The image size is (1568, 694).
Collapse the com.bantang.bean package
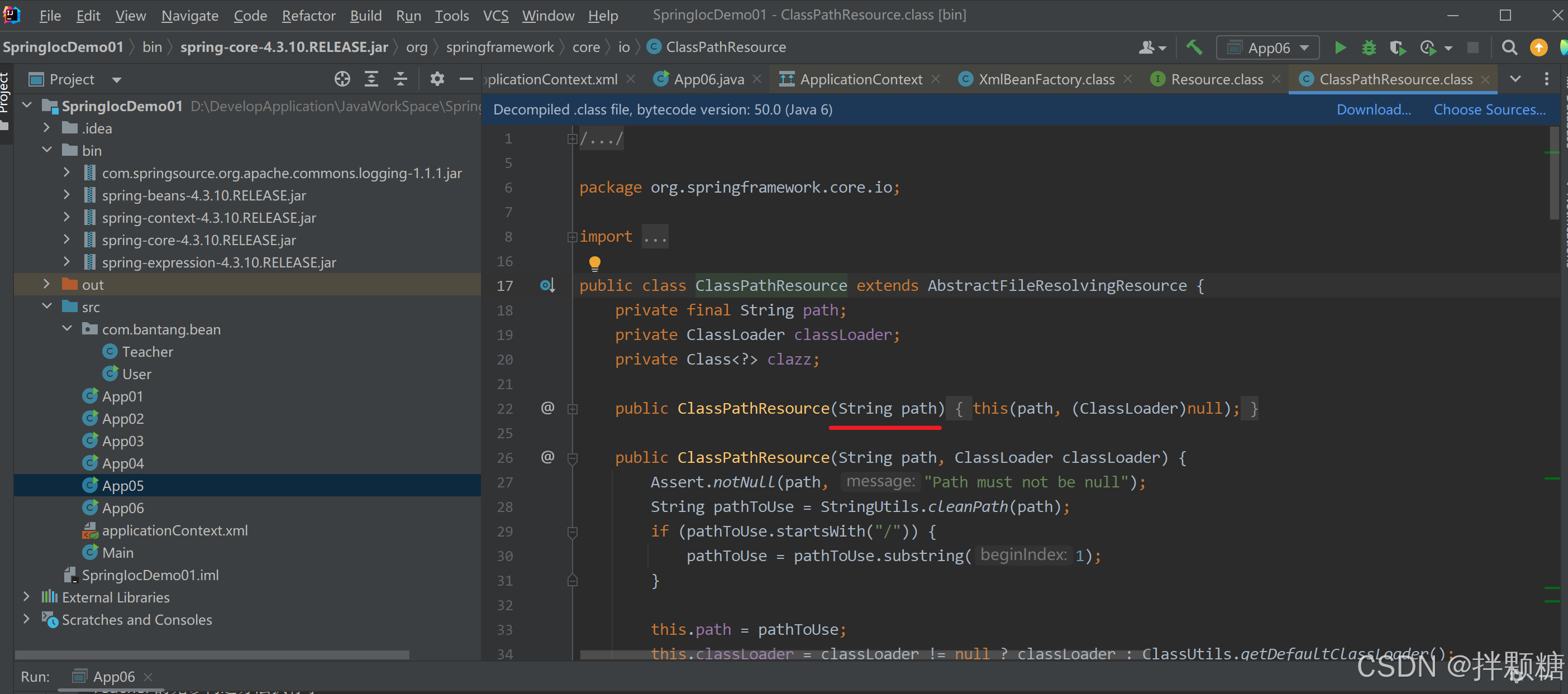(67, 329)
